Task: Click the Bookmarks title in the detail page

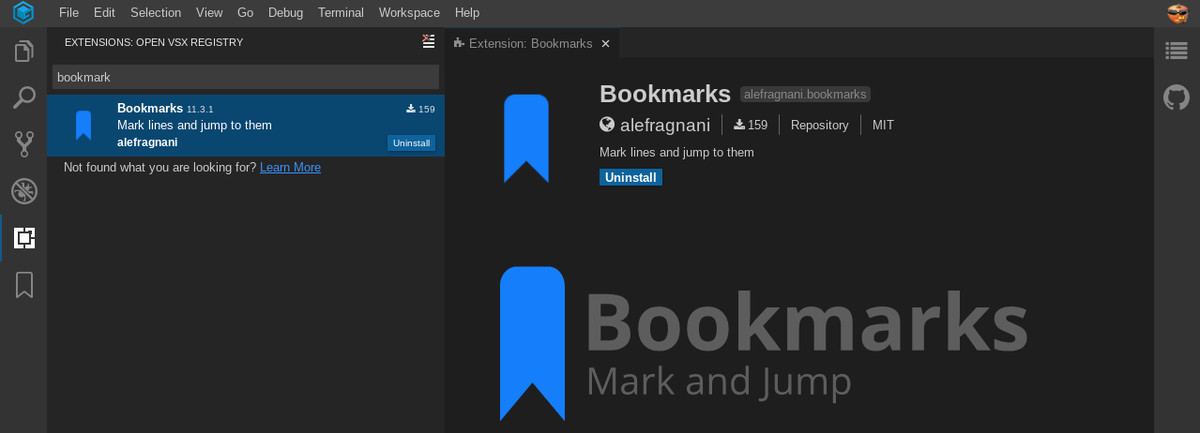Action: click(665, 93)
